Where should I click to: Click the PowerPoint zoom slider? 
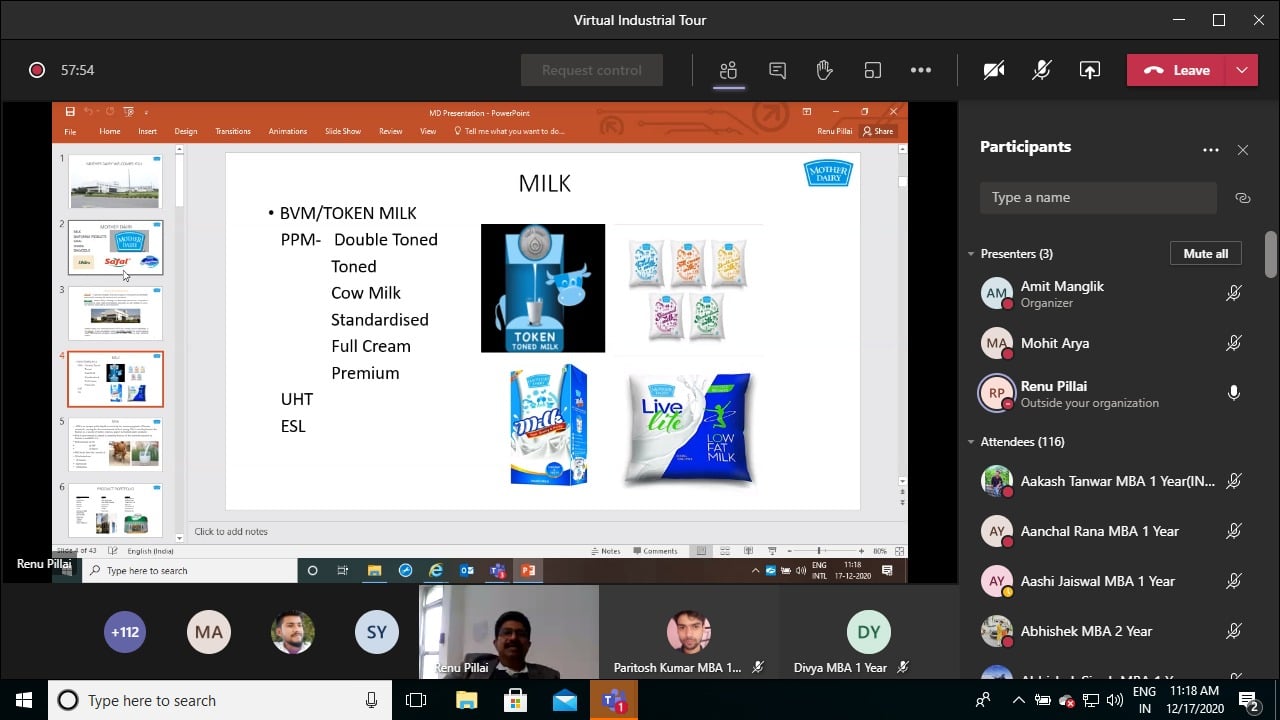tap(819, 551)
